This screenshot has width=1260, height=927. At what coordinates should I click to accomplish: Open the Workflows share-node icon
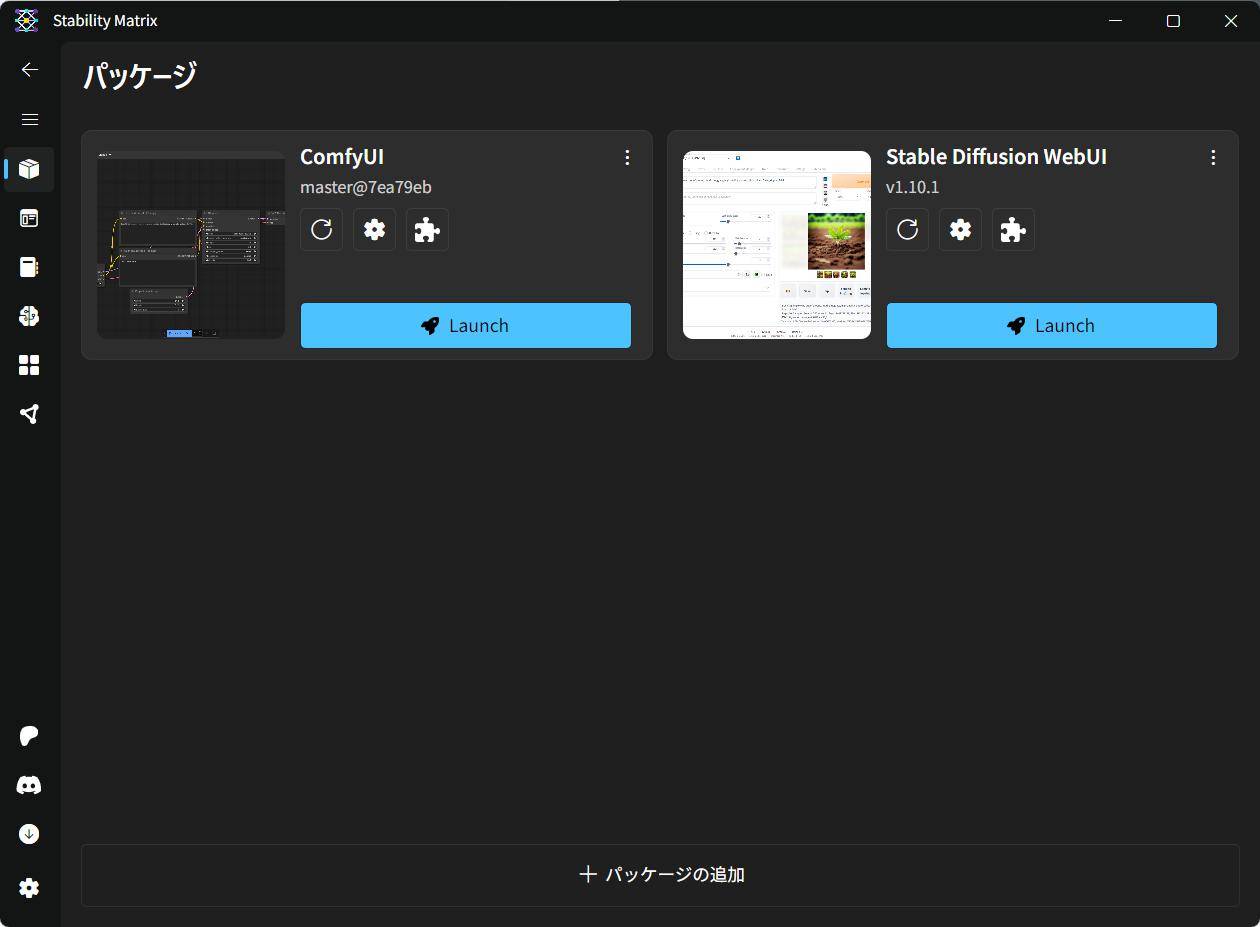point(29,414)
